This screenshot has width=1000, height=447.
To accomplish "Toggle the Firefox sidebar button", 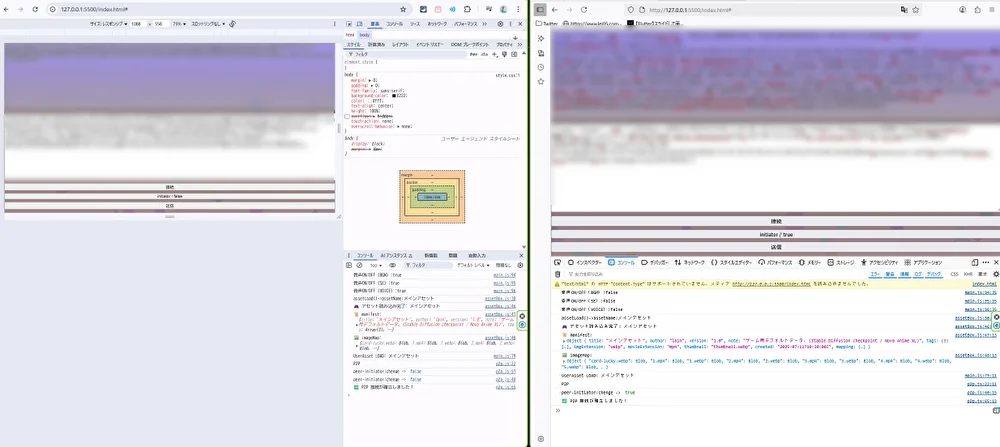I will click(540, 9).
